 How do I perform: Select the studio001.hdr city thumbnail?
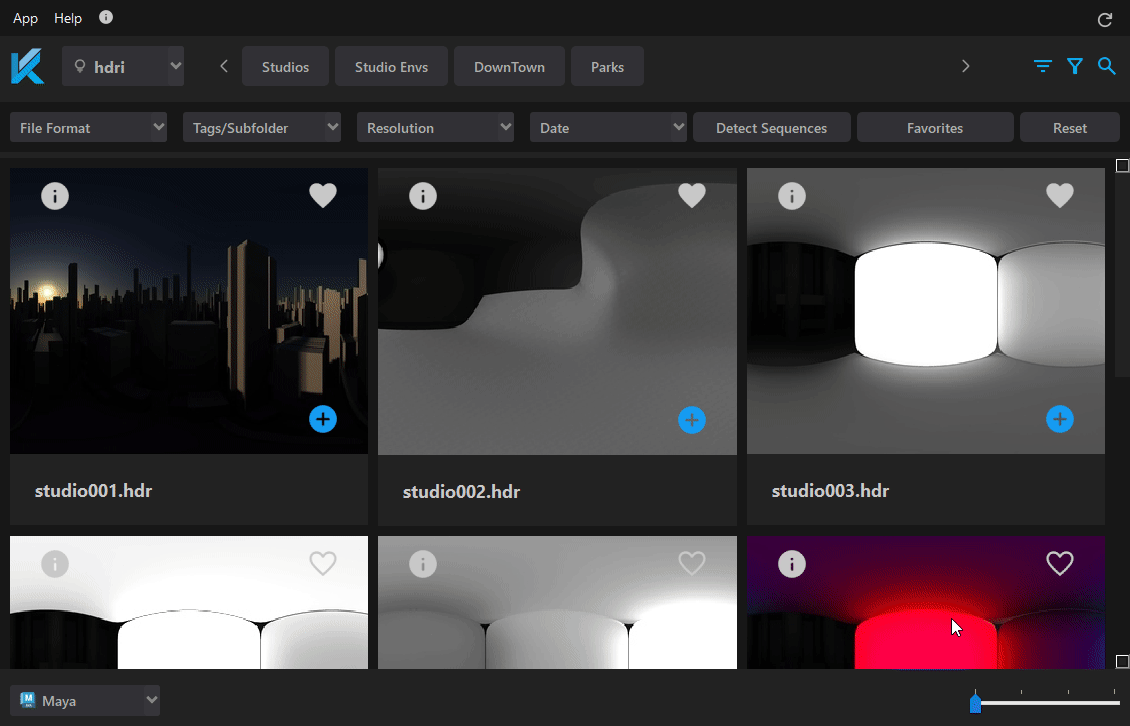pos(189,311)
